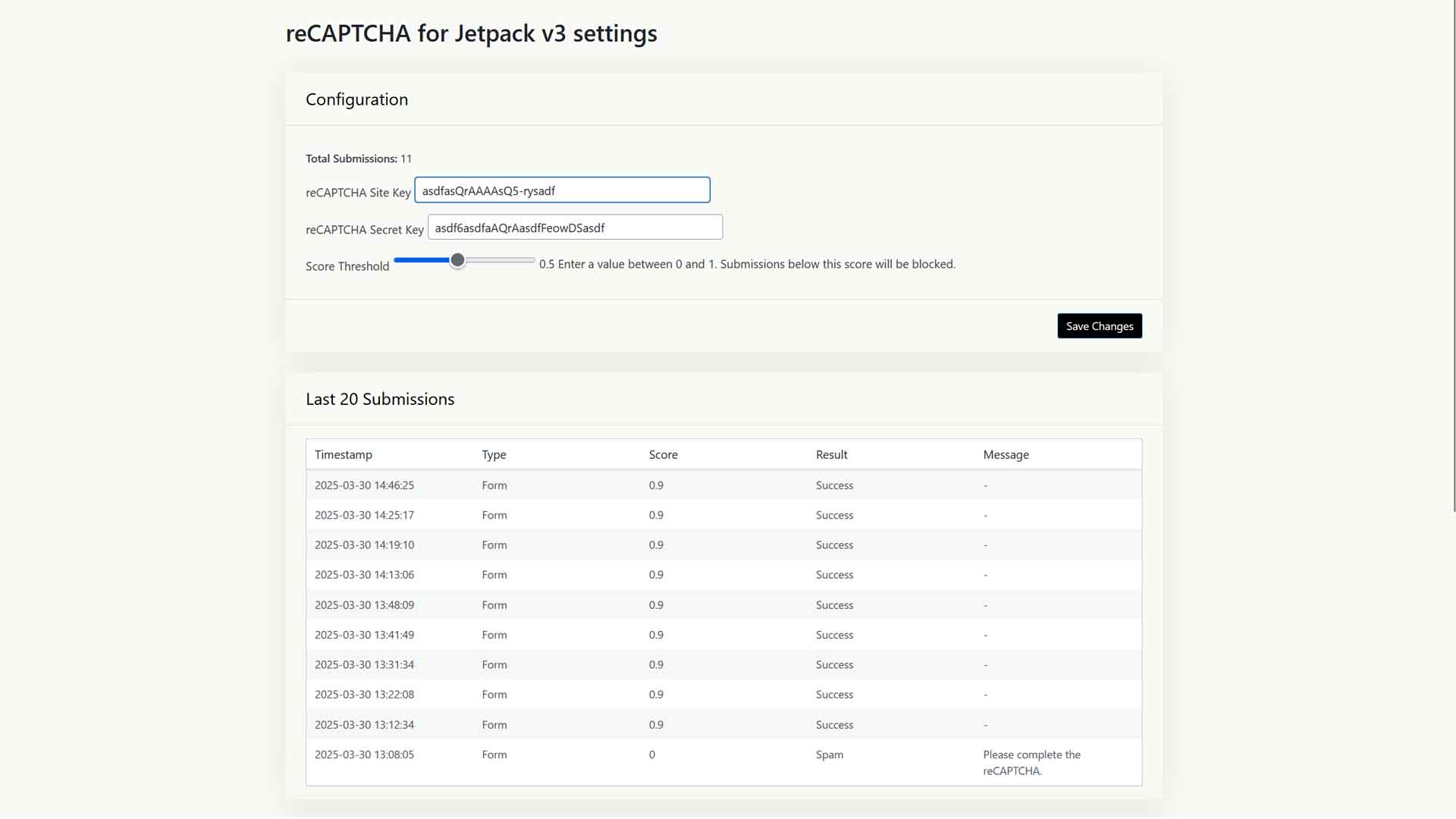This screenshot has width=1456, height=819.
Task: Click the reCAPTCHA Site Key input field
Action: (562, 190)
